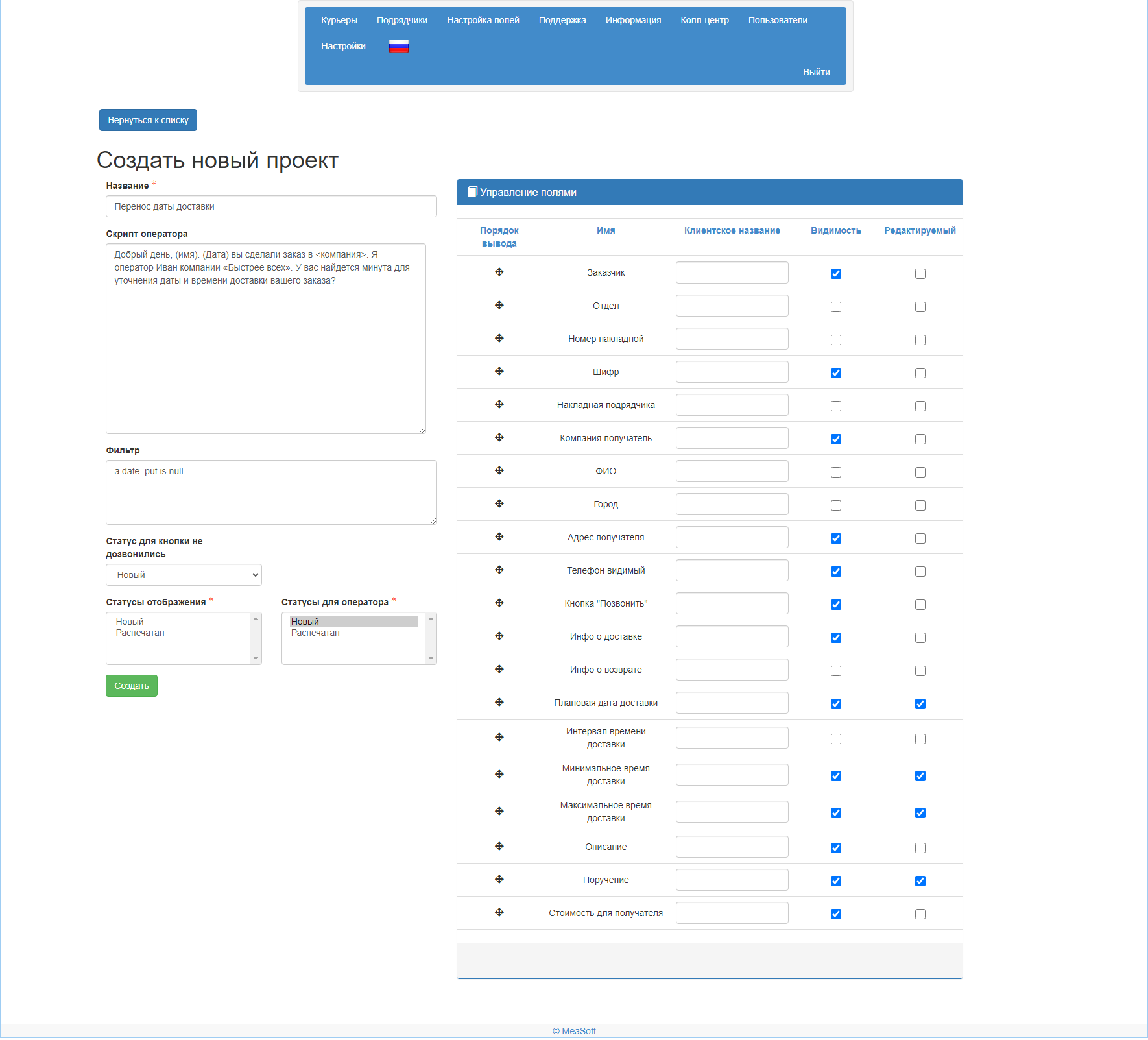Click the move handle for Город row
This screenshot has height=1040, width=1148.
[499, 503]
